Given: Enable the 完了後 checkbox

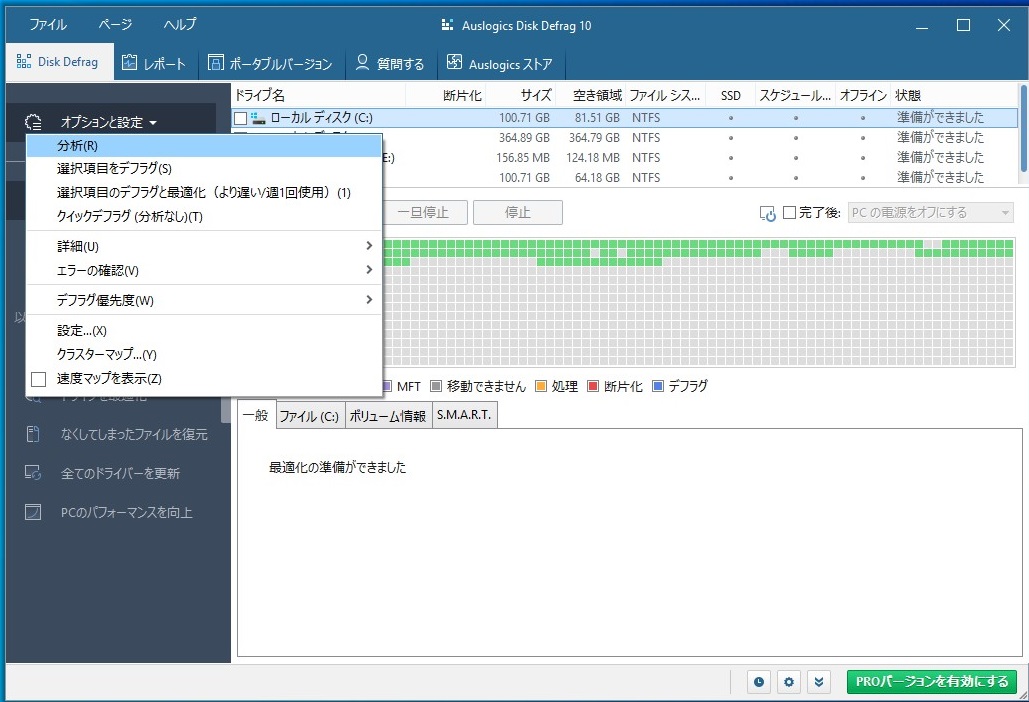Looking at the screenshot, I should (789, 213).
